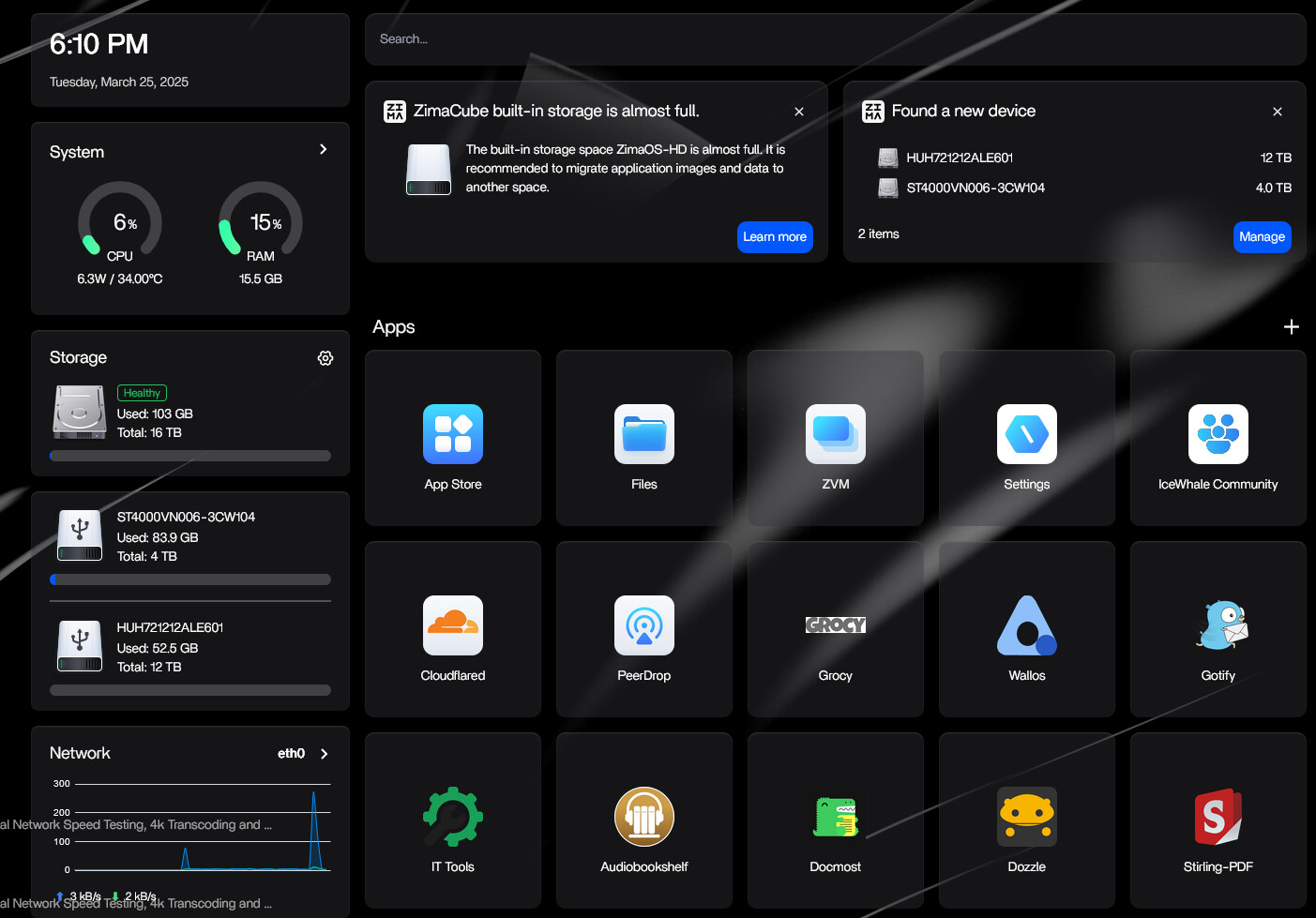This screenshot has height=918, width=1316.
Task: Click the storage-full notification drive image
Action: point(429,169)
